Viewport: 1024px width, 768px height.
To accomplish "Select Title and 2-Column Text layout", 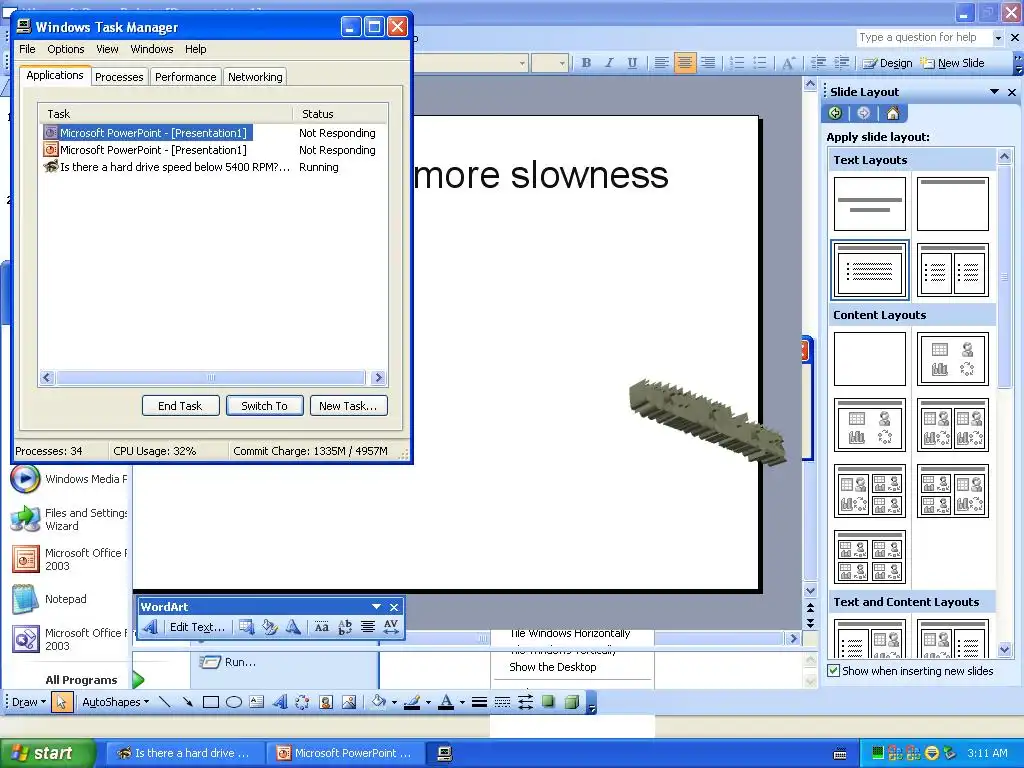I will pyautogui.click(x=953, y=270).
